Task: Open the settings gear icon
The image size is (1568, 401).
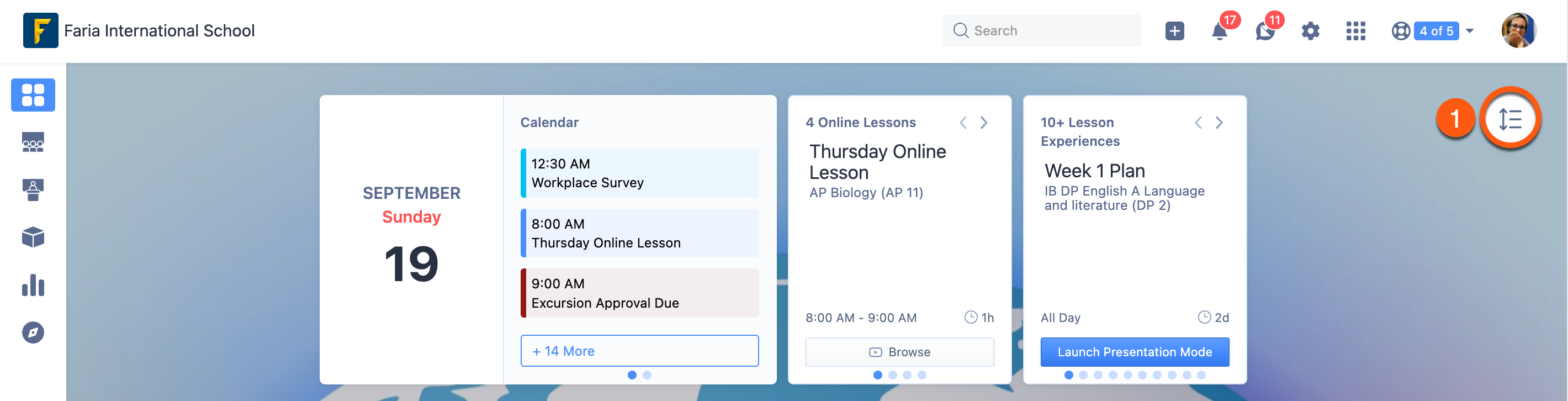Action: tap(1311, 31)
